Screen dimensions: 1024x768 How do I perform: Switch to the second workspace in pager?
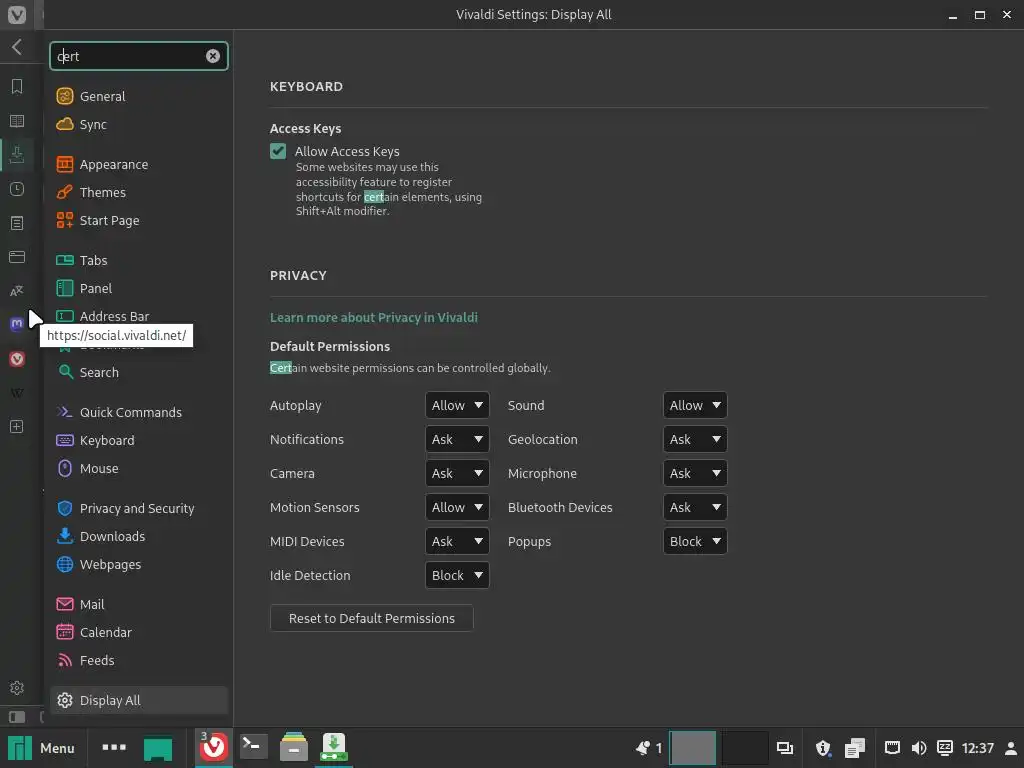pos(744,748)
